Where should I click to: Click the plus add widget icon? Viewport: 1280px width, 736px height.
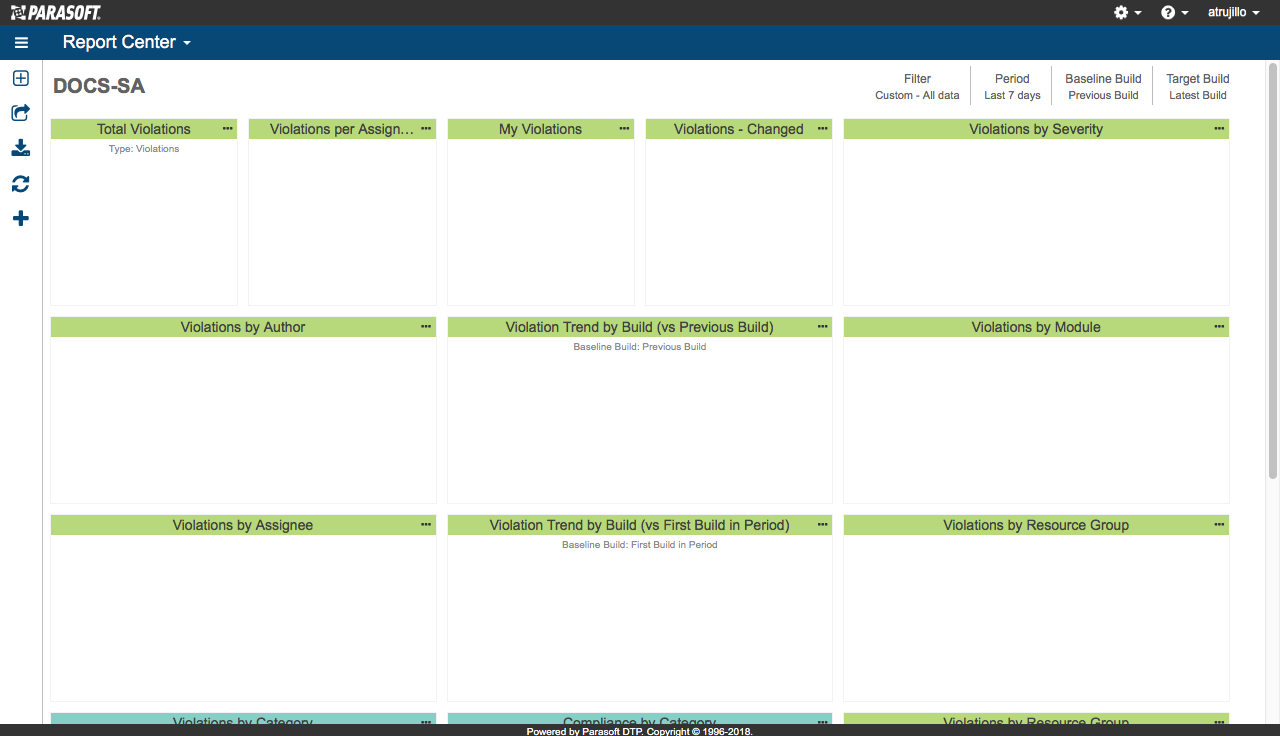21,218
